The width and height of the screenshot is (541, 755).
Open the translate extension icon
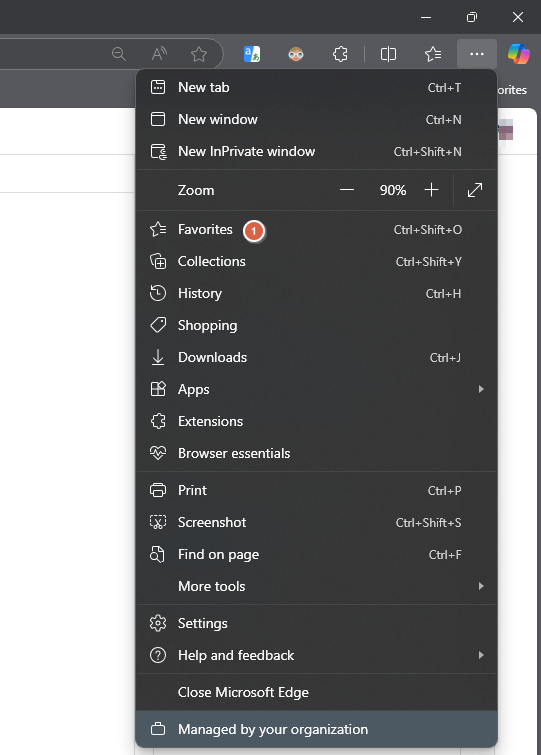coord(252,54)
